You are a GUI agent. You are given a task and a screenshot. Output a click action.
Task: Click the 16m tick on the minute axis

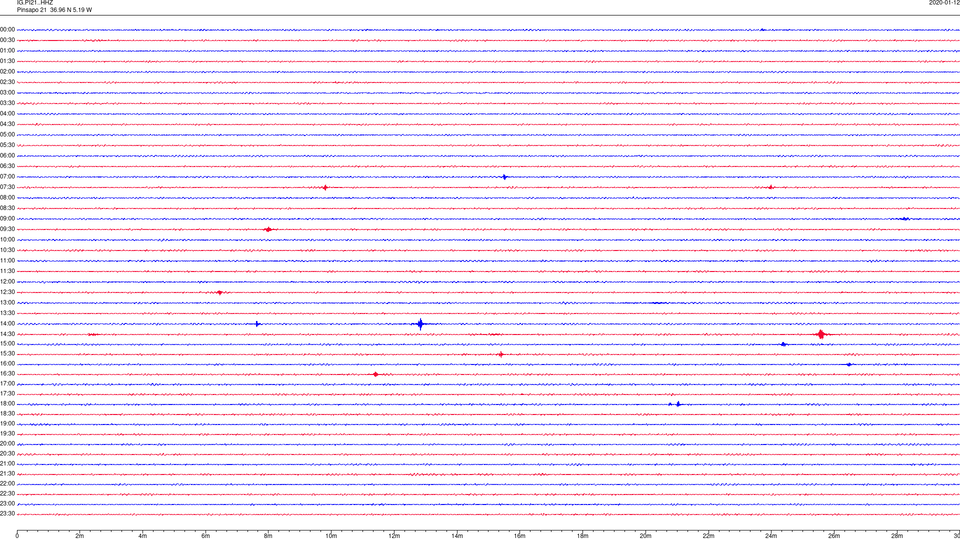[x=520, y=536]
